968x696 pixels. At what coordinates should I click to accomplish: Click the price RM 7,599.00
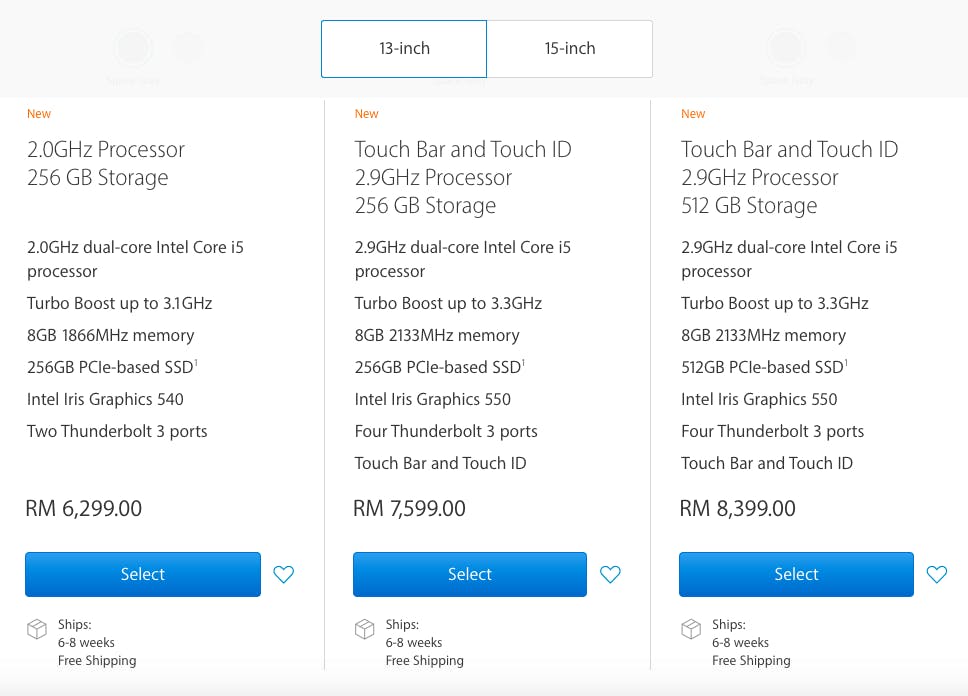[x=409, y=508]
